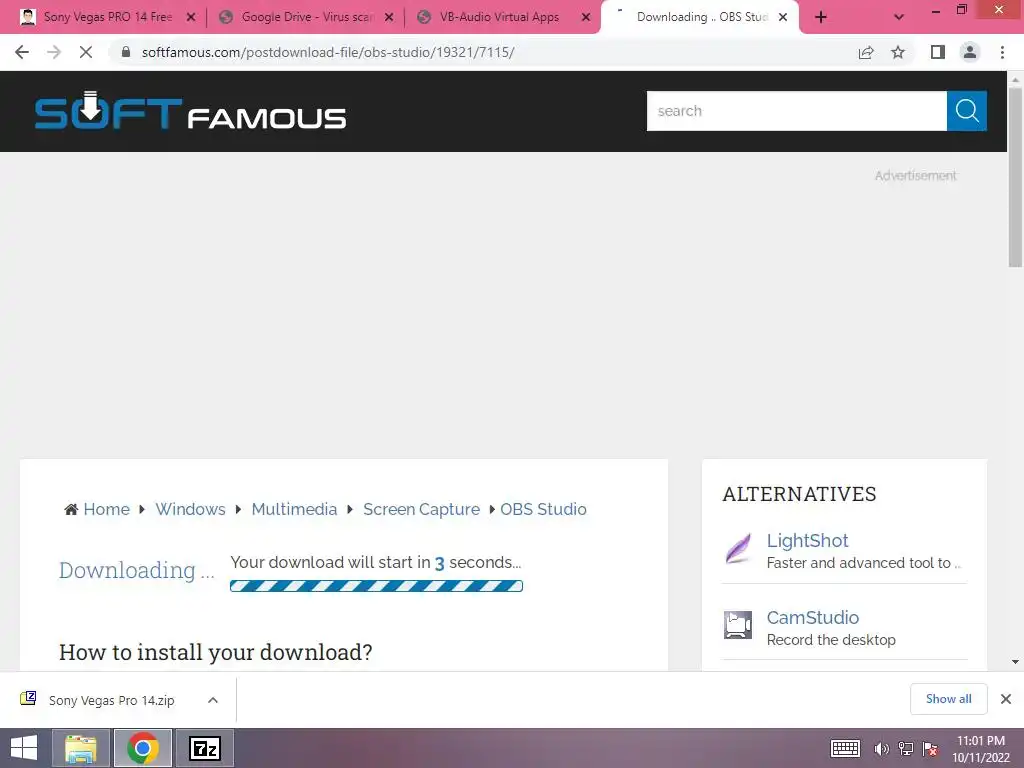1024x768 pixels.
Task: Switch to the Google Drive - Virus scan tab
Action: click(x=308, y=17)
